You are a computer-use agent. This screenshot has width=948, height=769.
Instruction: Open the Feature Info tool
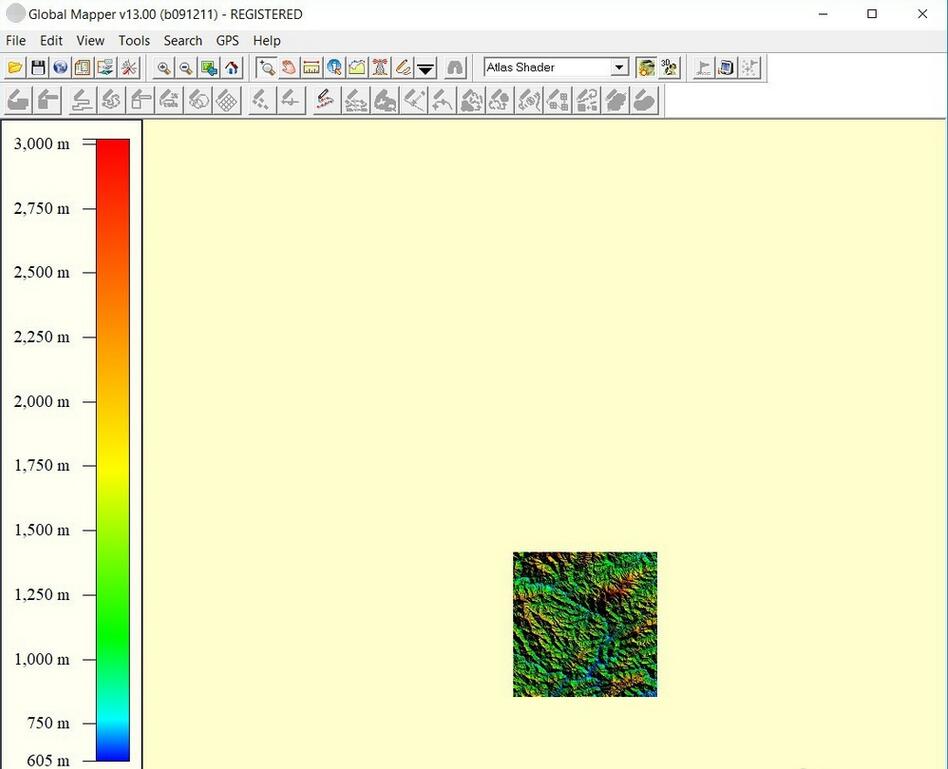pos(334,67)
